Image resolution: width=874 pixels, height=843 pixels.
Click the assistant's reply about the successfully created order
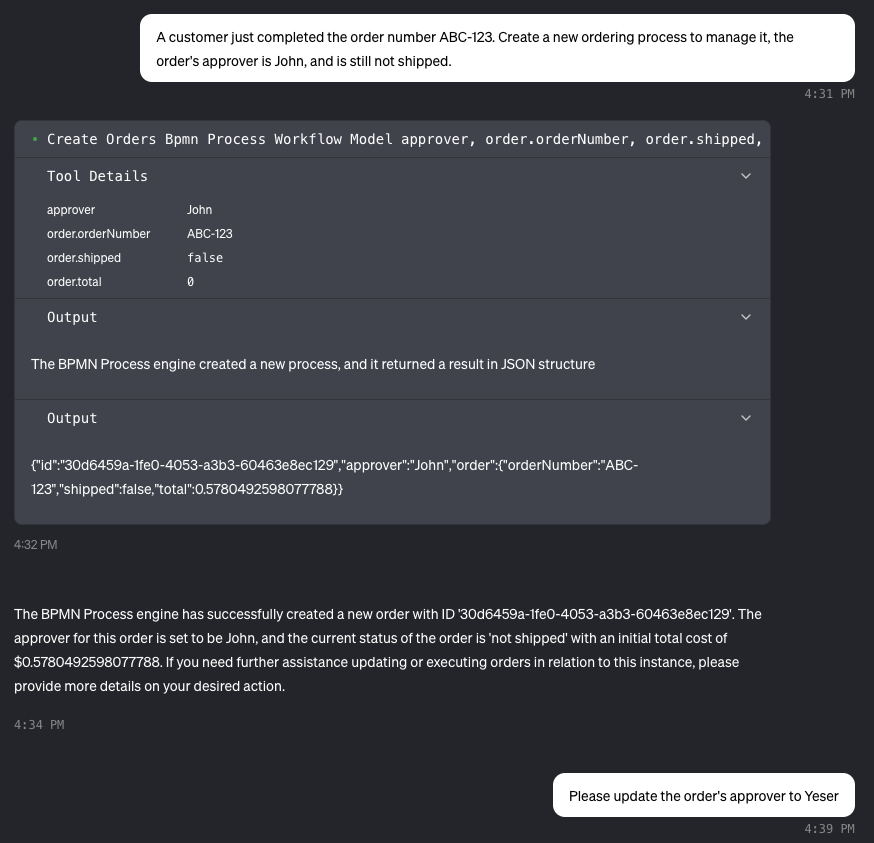[x=388, y=650]
